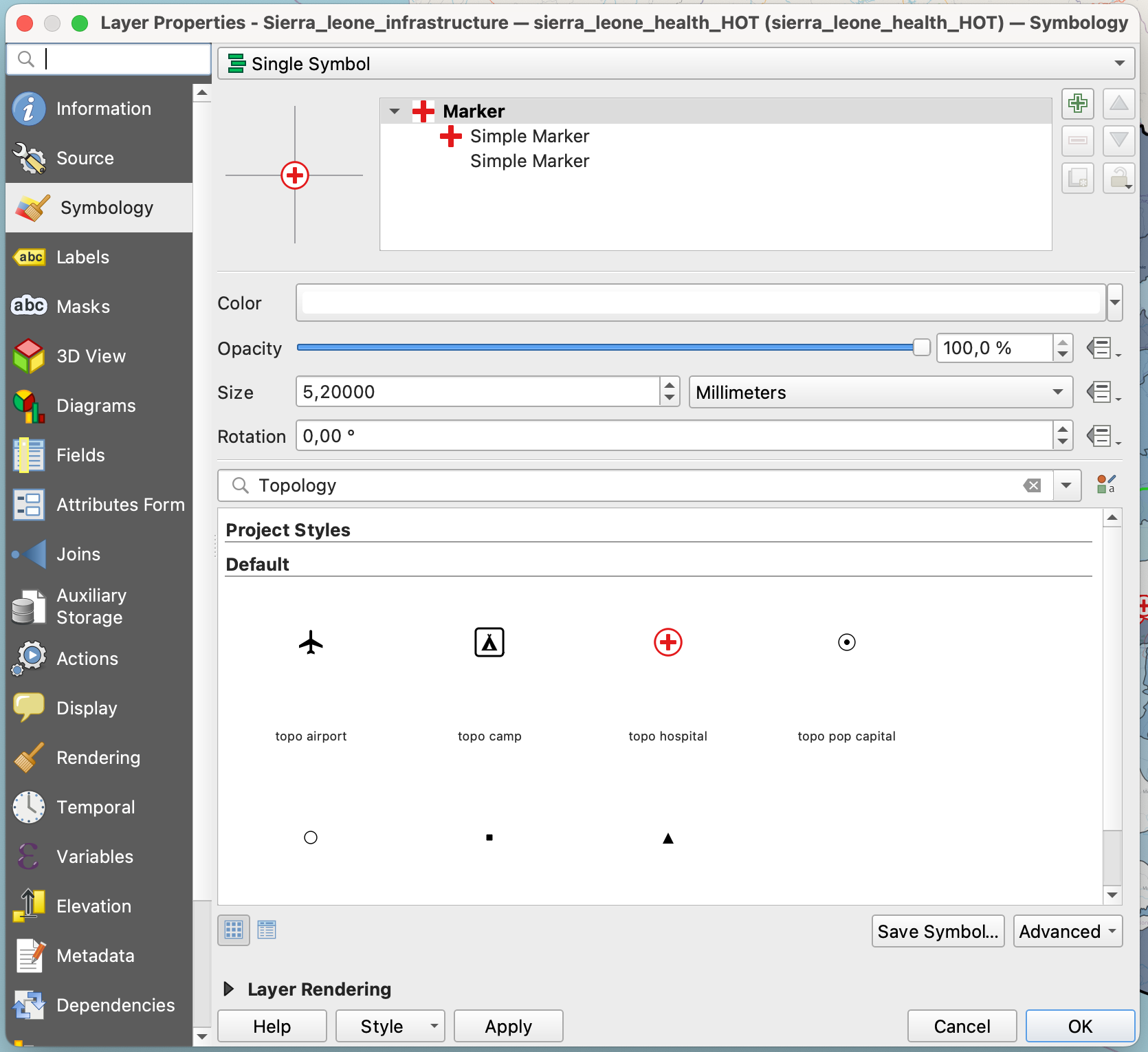Choose the topo airport symbol
Viewport: 1148px width, 1052px height.
(x=311, y=643)
